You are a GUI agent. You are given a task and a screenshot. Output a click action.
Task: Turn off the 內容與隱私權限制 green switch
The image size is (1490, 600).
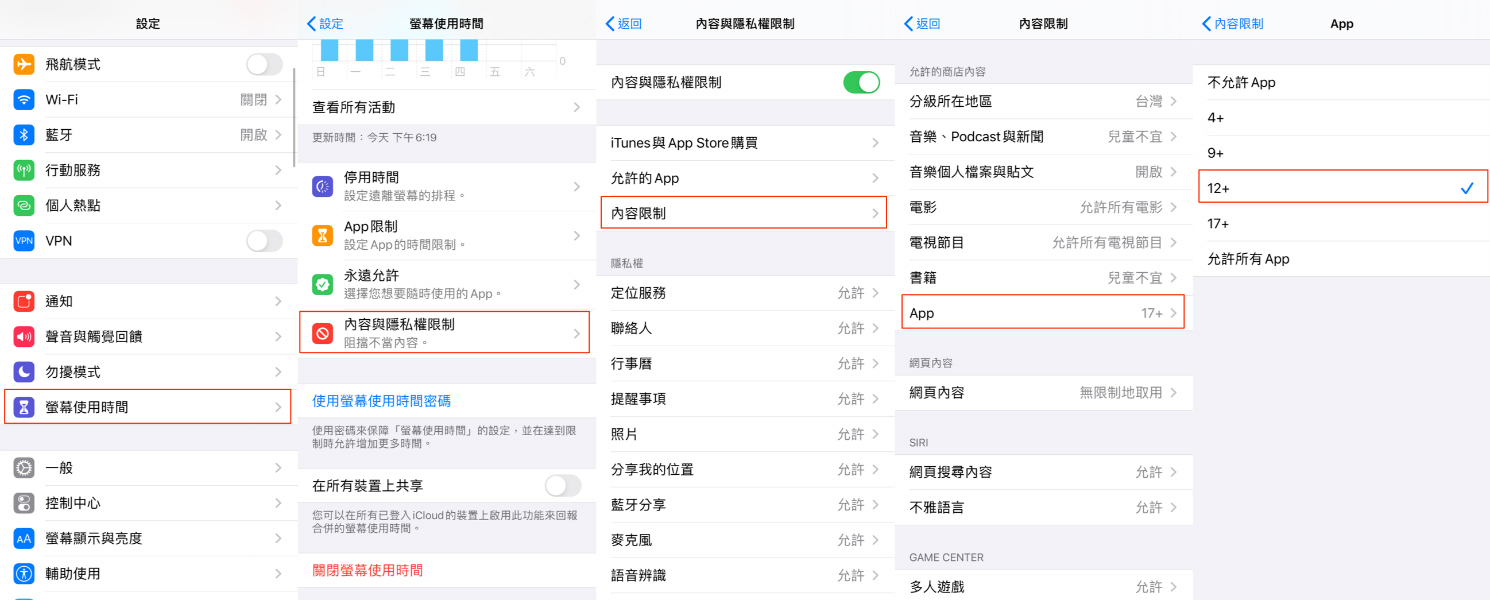tap(861, 82)
